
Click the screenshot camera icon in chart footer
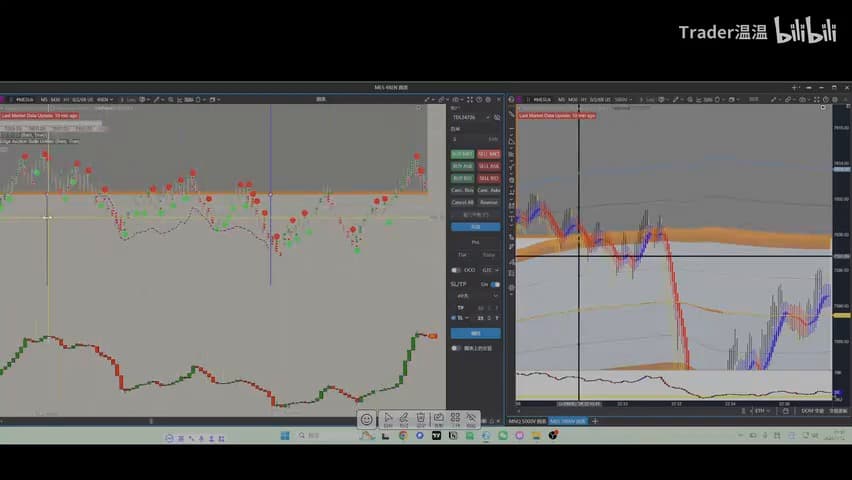(x=785, y=411)
